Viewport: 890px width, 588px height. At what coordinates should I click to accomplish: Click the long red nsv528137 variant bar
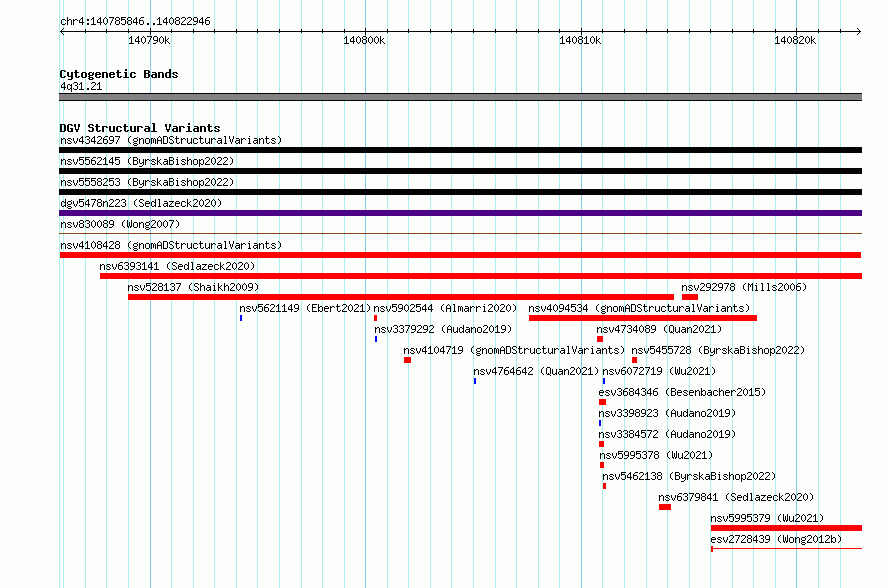(x=401, y=297)
